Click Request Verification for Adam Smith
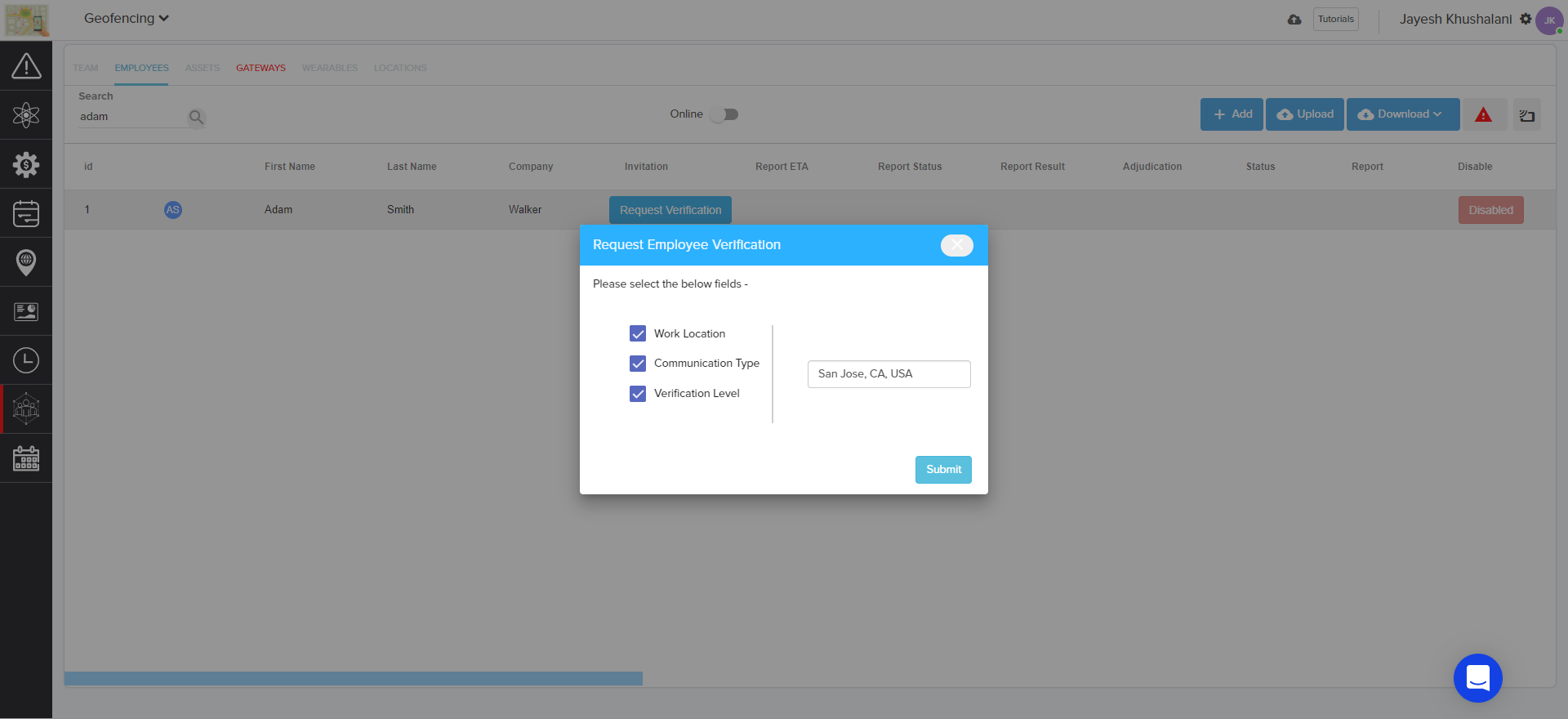The image size is (1568, 719). 670,210
